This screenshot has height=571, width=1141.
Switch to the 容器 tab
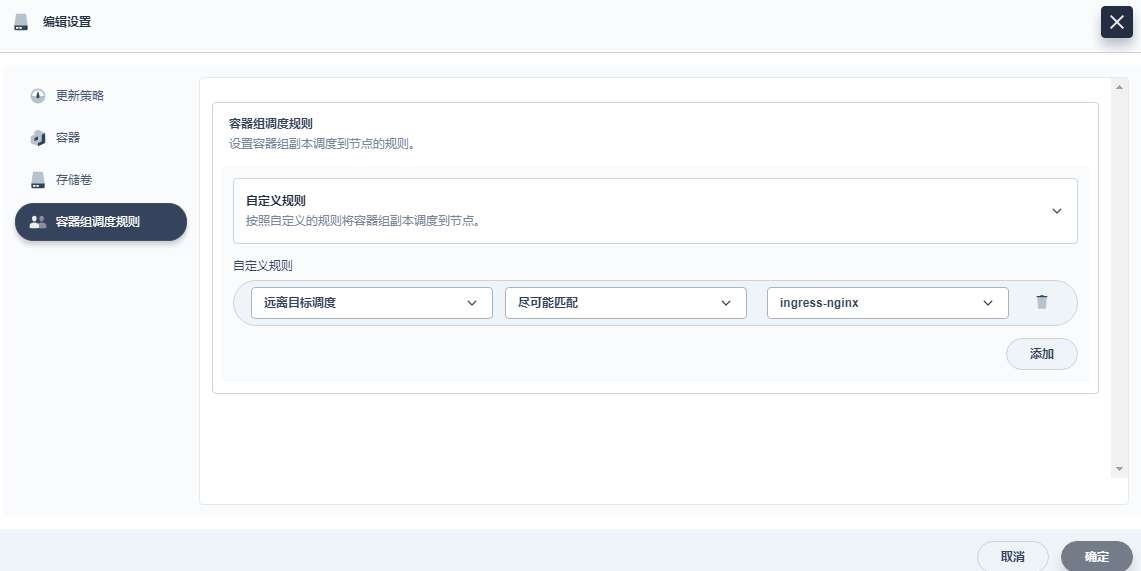(100, 137)
